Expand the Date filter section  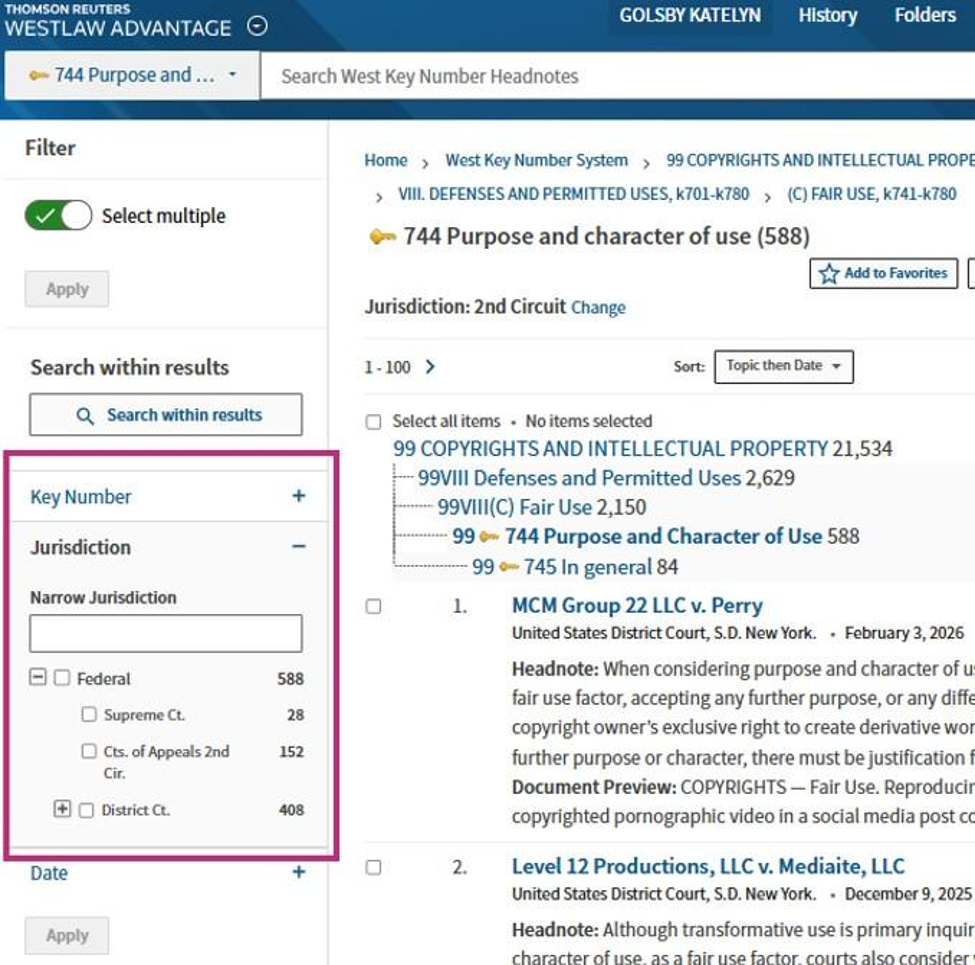coord(298,872)
